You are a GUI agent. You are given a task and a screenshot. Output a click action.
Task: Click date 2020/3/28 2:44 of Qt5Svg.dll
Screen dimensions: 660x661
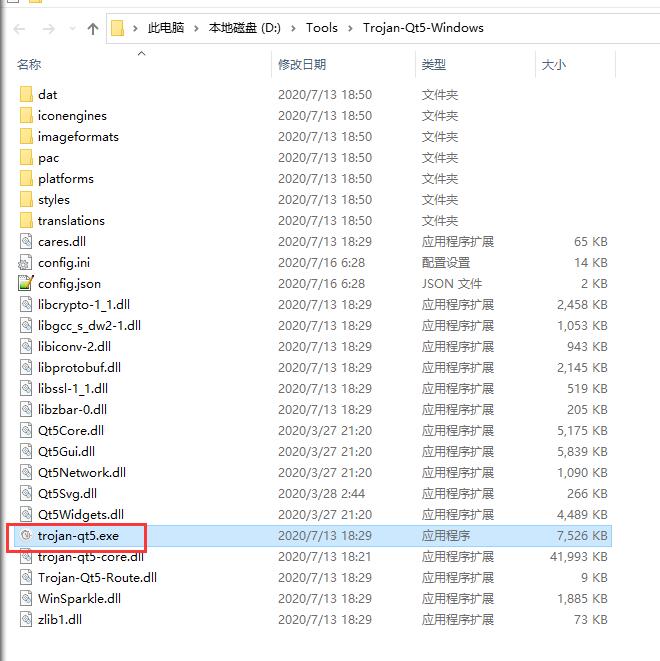tap(321, 494)
